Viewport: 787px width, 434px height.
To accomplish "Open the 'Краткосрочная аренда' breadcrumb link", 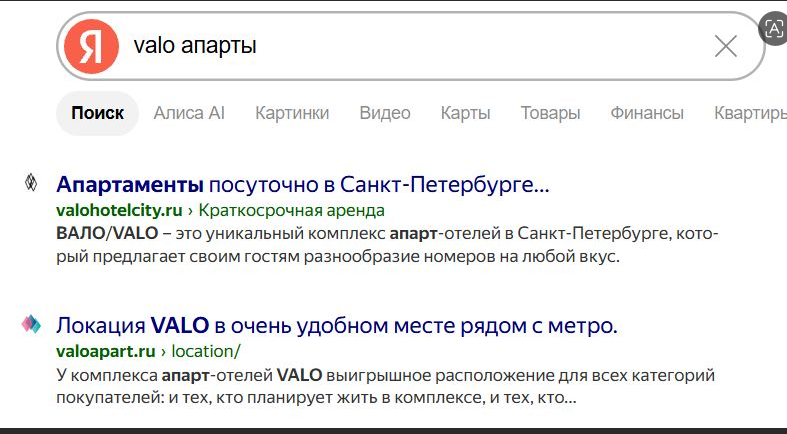I will click(x=292, y=210).
